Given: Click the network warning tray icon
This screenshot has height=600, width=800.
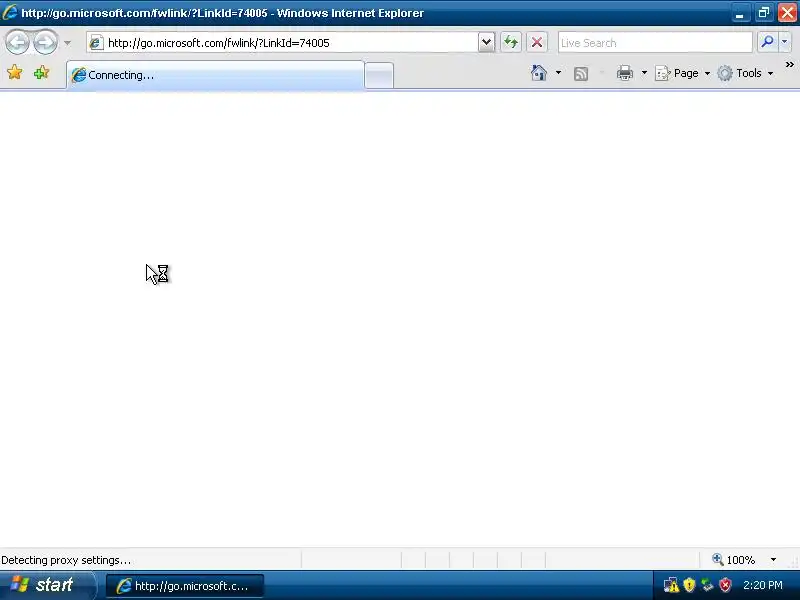Looking at the screenshot, I should (x=671, y=585).
